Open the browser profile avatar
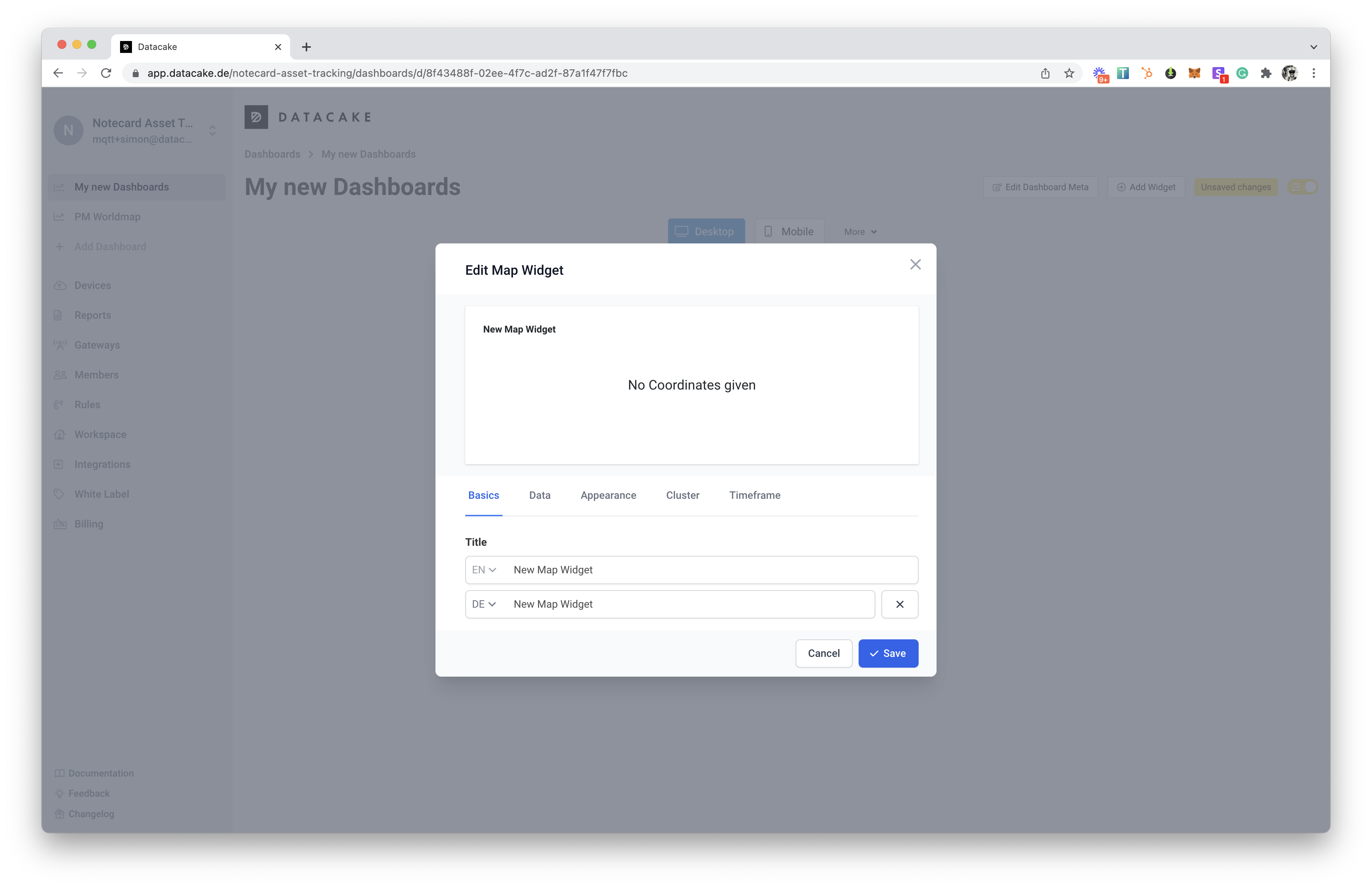The image size is (1372, 888). coord(1290,73)
